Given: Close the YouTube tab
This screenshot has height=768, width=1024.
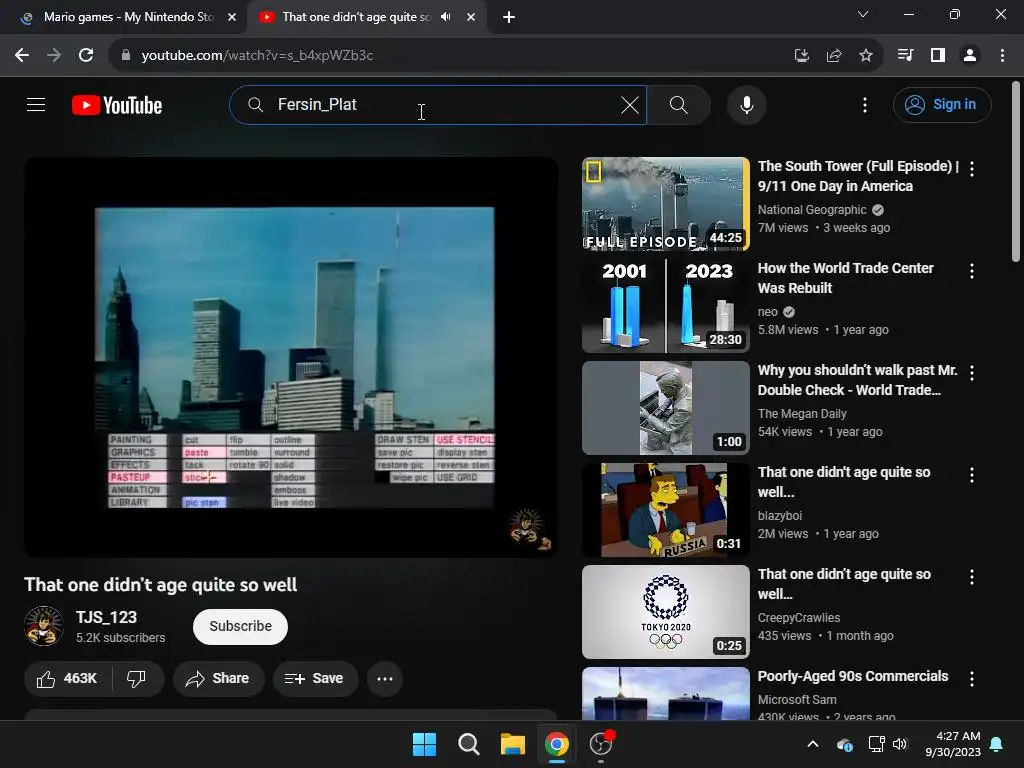Looking at the screenshot, I should click(471, 17).
